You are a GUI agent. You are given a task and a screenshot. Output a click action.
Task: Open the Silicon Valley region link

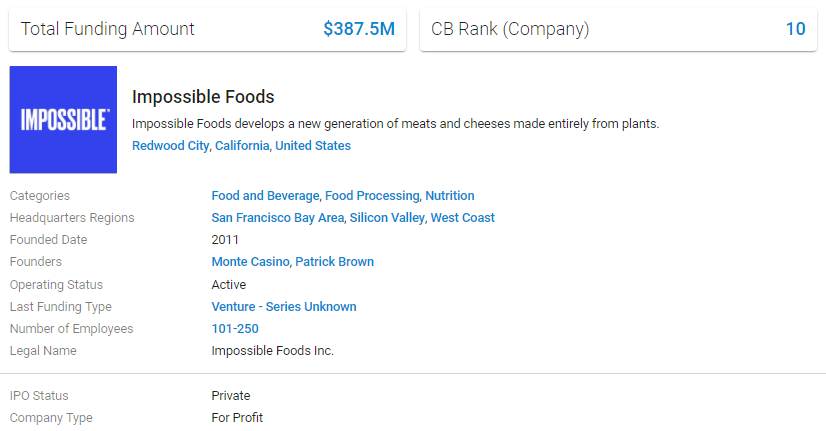(387, 218)
